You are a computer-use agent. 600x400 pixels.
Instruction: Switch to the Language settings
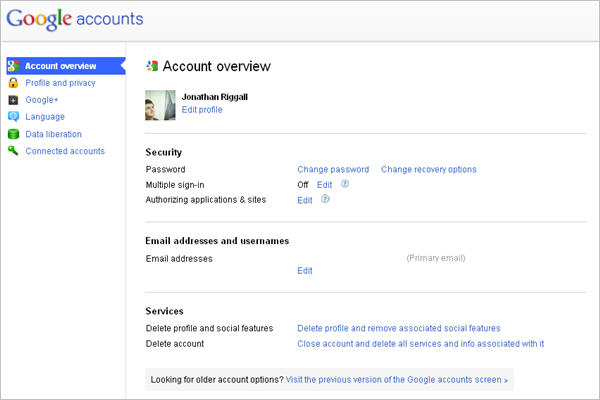click(44, 117)
